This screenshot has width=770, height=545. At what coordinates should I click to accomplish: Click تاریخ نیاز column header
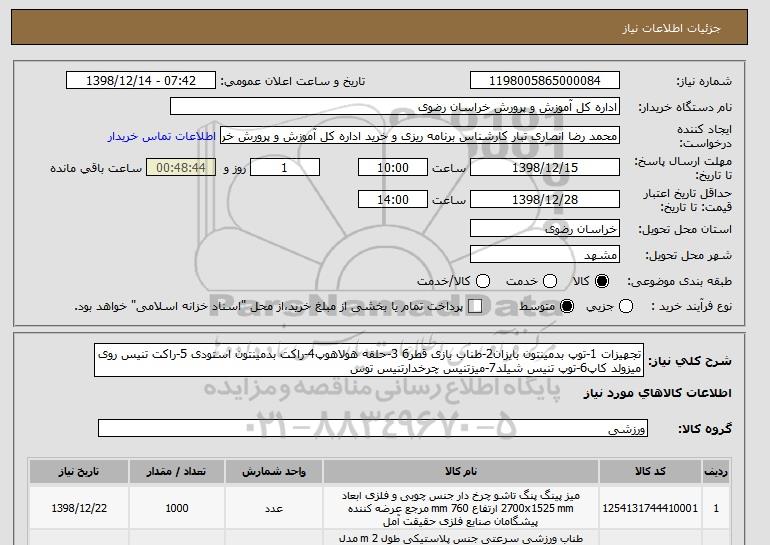pos(79,471)
